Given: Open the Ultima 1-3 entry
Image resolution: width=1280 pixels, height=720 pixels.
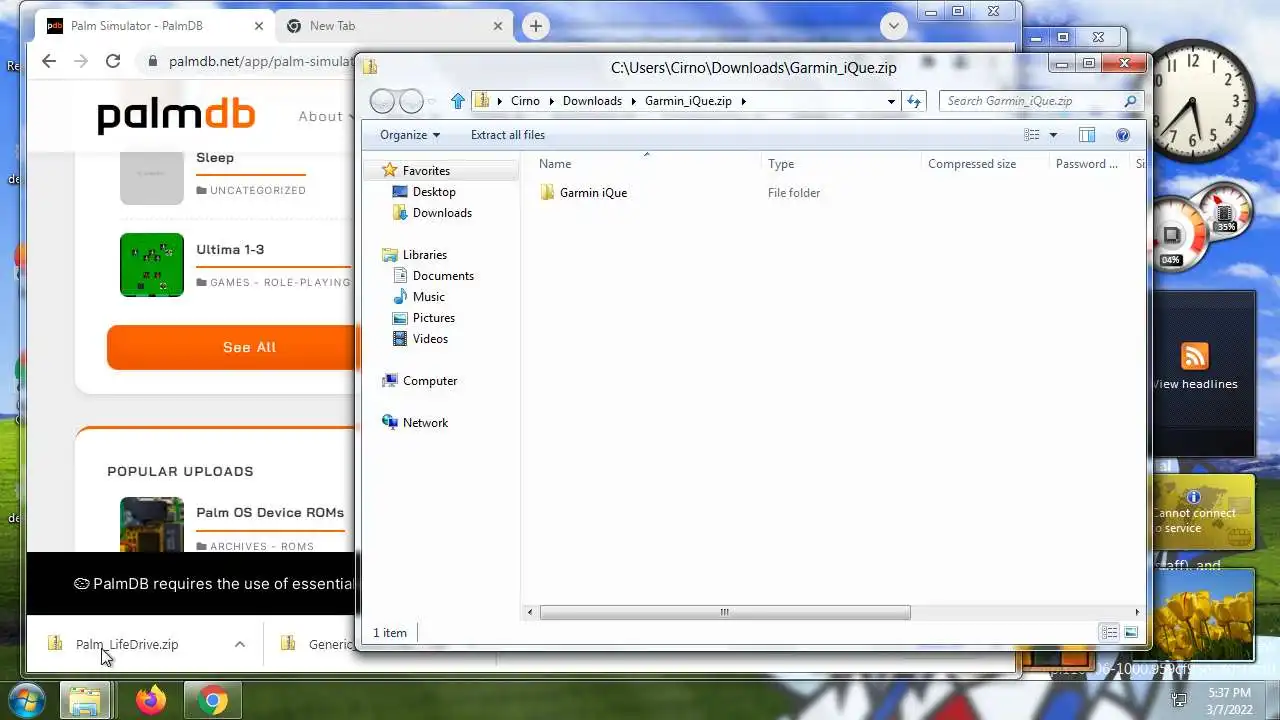Looking at the screenshot, I should 230,249.
